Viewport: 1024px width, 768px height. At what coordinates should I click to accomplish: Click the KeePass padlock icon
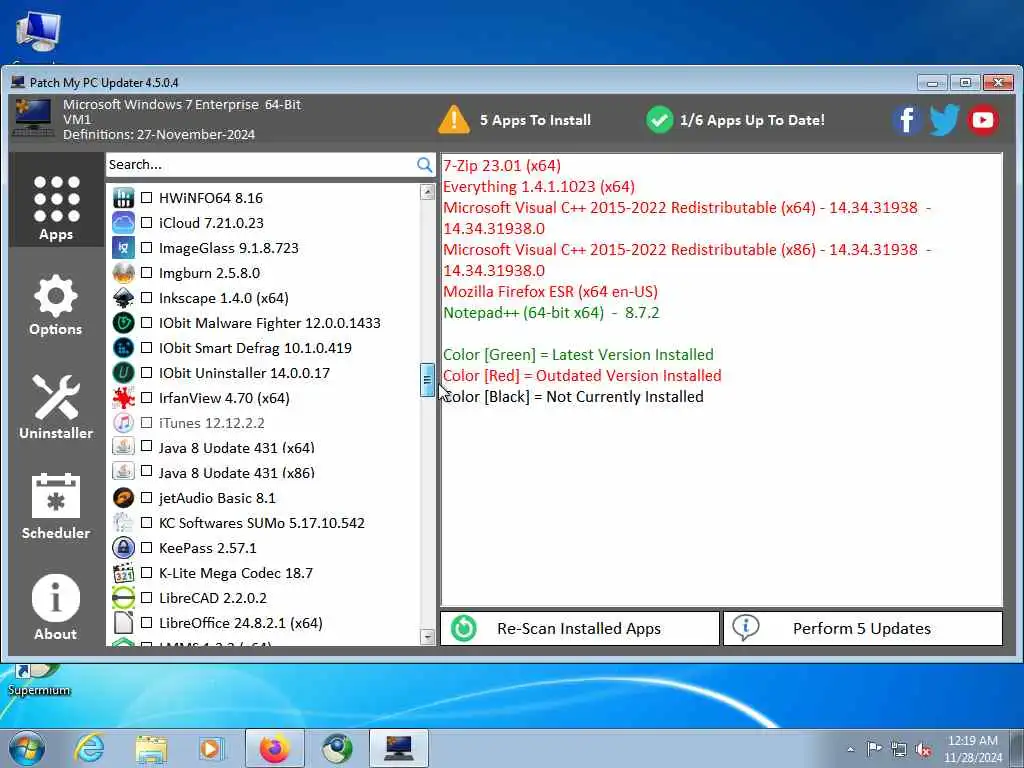pyautogui.click(x=123, y=547)
